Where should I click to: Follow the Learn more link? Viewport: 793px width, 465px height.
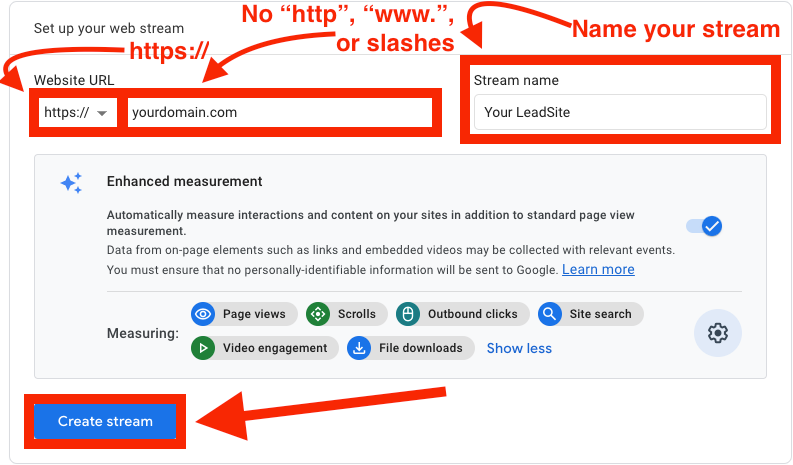598,269
